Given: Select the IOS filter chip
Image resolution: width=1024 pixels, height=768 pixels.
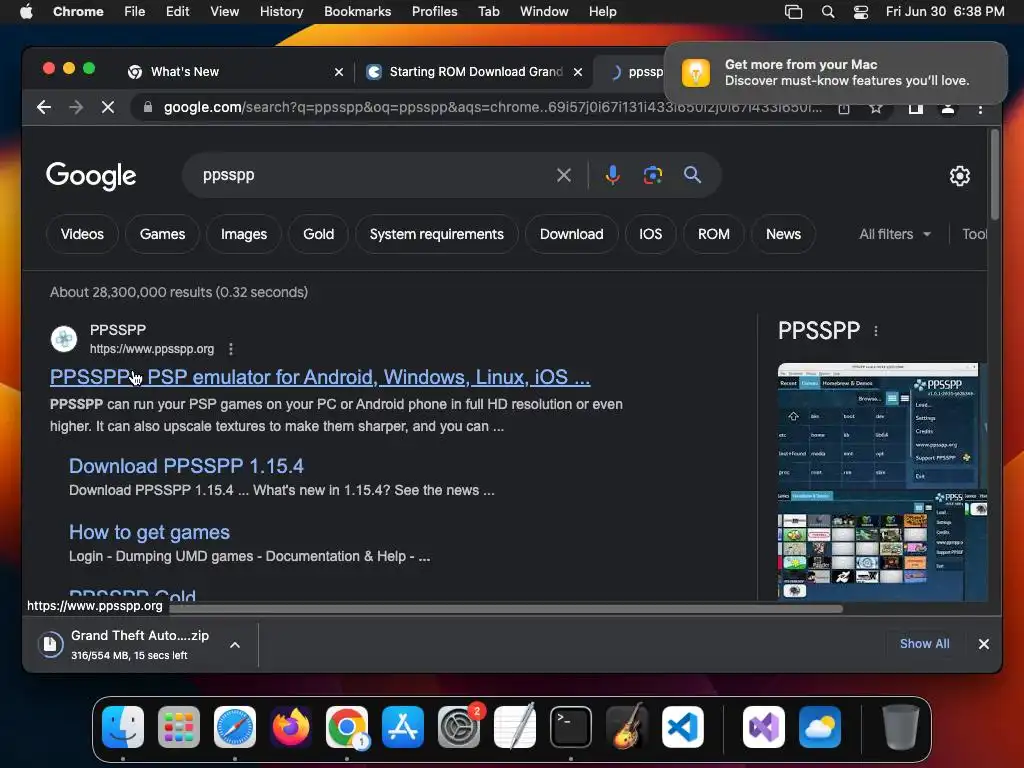Looking at the screenshot, I should tap(650, 234).
